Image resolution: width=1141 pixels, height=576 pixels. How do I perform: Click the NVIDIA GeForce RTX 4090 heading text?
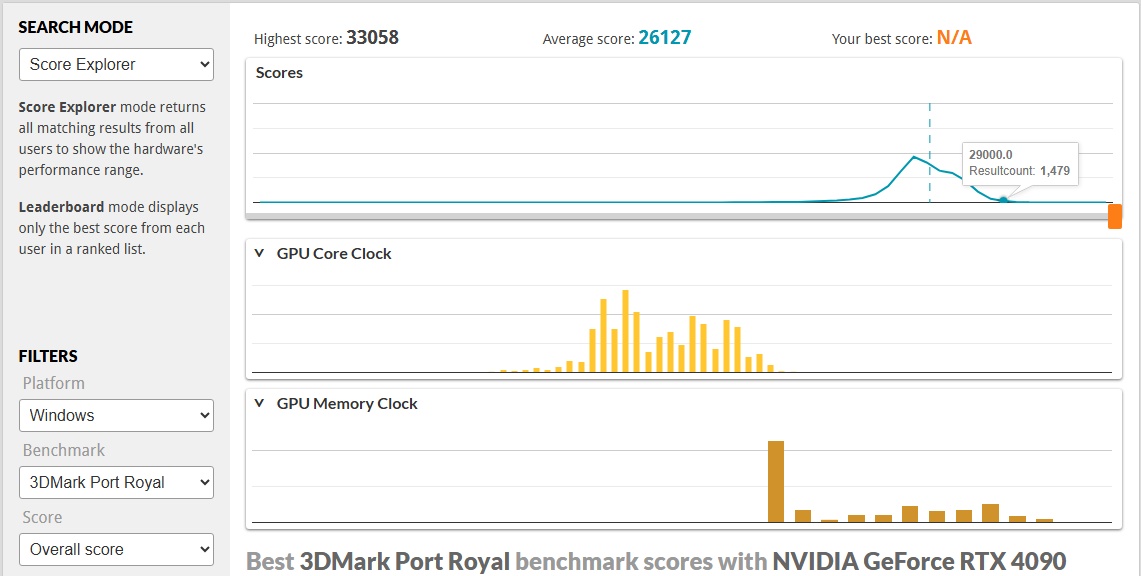919,561
